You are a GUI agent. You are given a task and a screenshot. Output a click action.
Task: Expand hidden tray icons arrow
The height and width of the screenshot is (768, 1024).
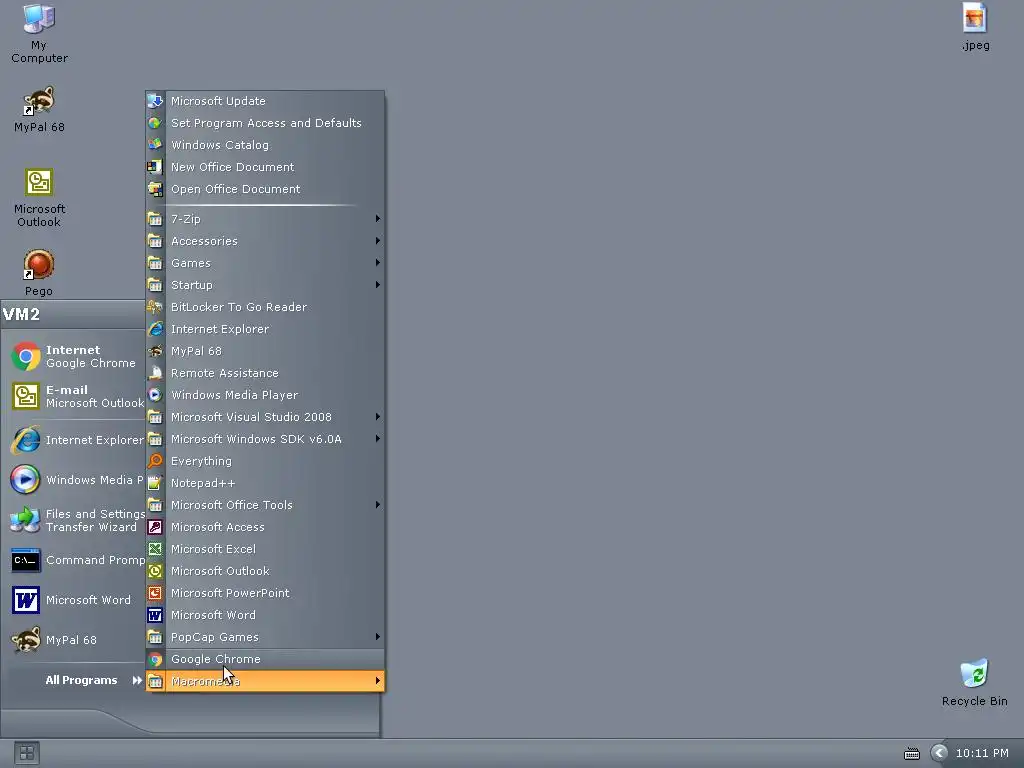(938, 753)
